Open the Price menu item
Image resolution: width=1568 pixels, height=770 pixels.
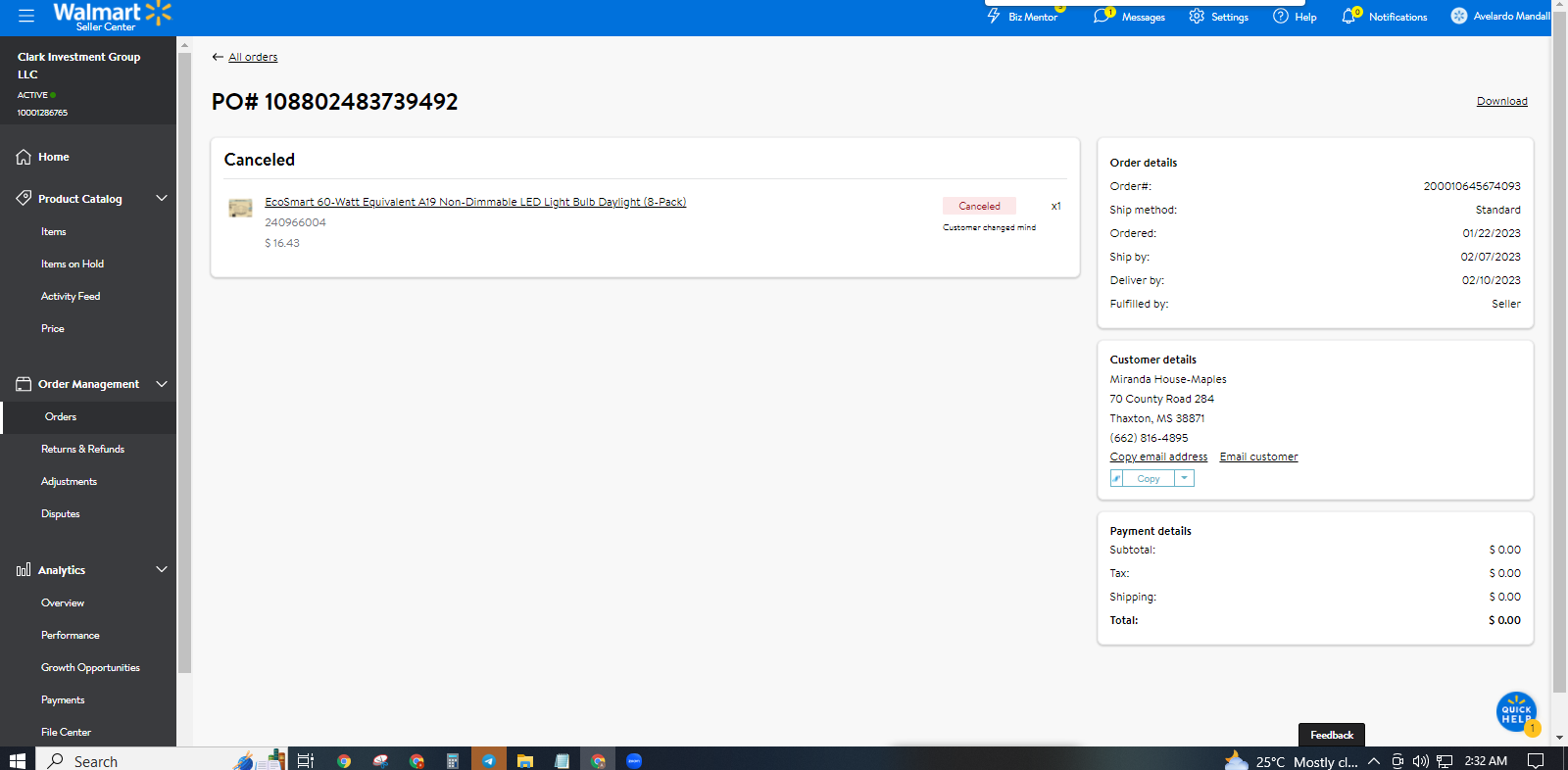[x=53, y=329]
